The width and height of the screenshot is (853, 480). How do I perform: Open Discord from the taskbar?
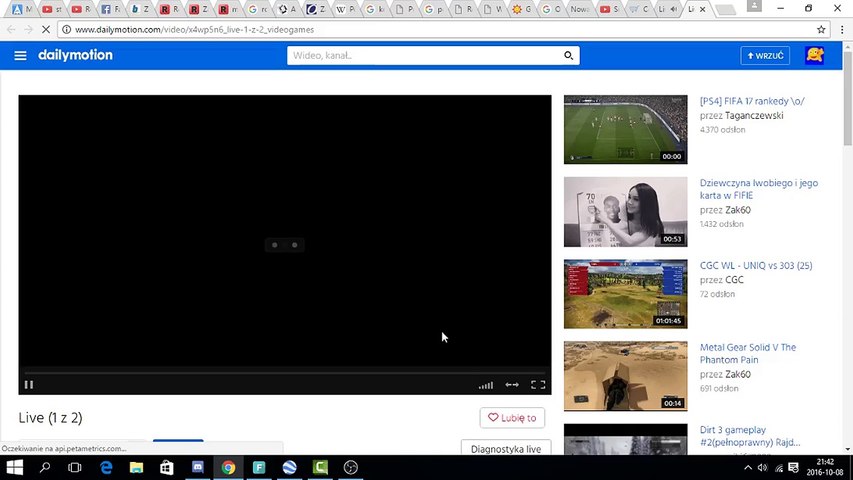coord(197,467)
